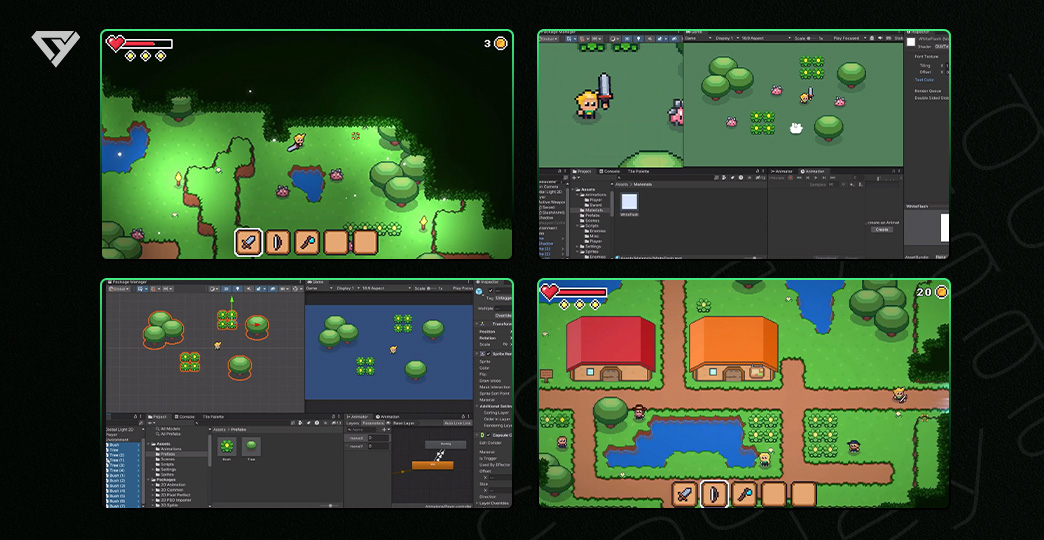Screen dimensions: 1044x540
Task: Select bow slot in night forest game hotbar
Action: (x=278, y=242)
